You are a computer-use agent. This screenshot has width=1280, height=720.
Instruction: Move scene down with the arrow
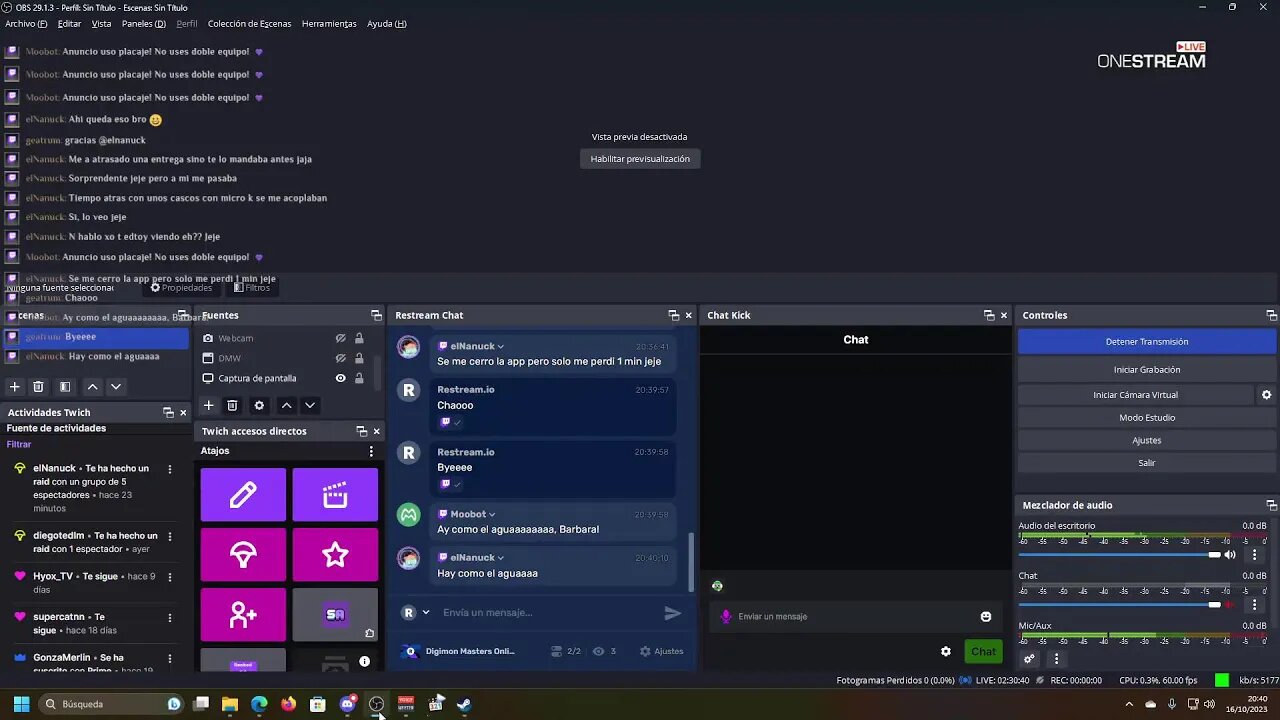(116, 387)
